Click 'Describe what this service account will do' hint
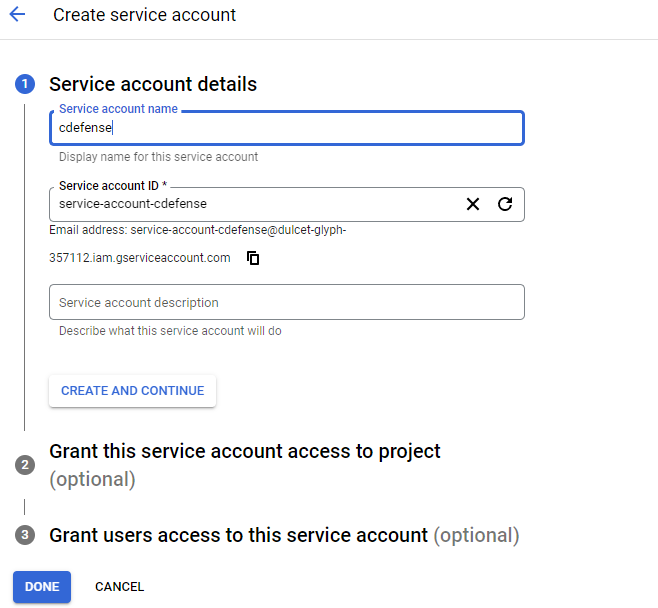This screenshot has width=658, height=608. click(170, 331)
